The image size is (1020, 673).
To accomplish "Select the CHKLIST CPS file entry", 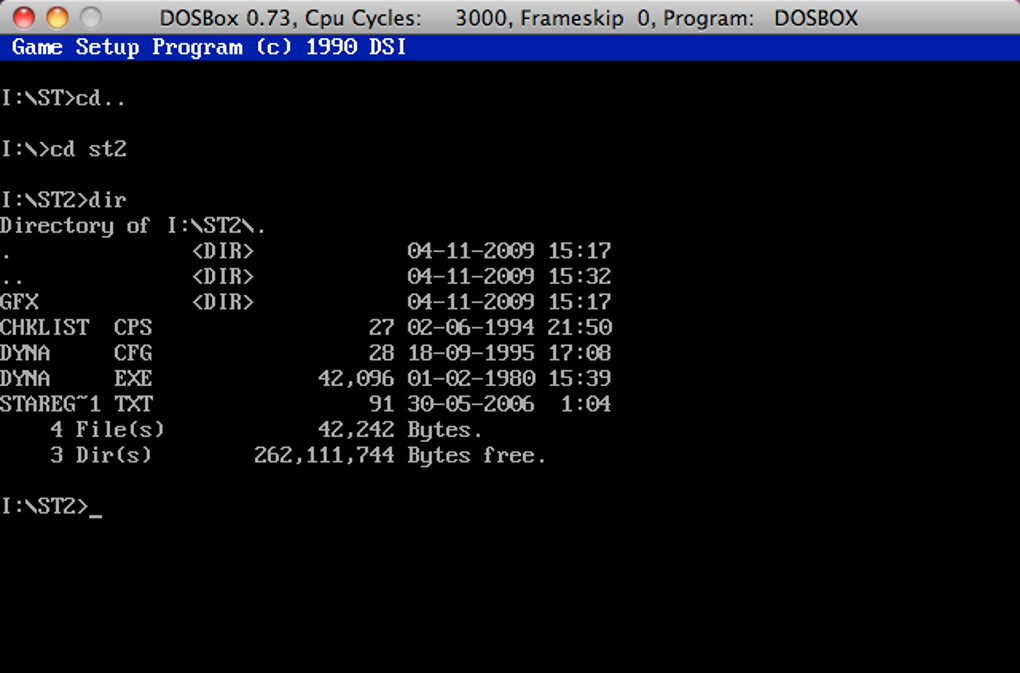I will point(306,327).
